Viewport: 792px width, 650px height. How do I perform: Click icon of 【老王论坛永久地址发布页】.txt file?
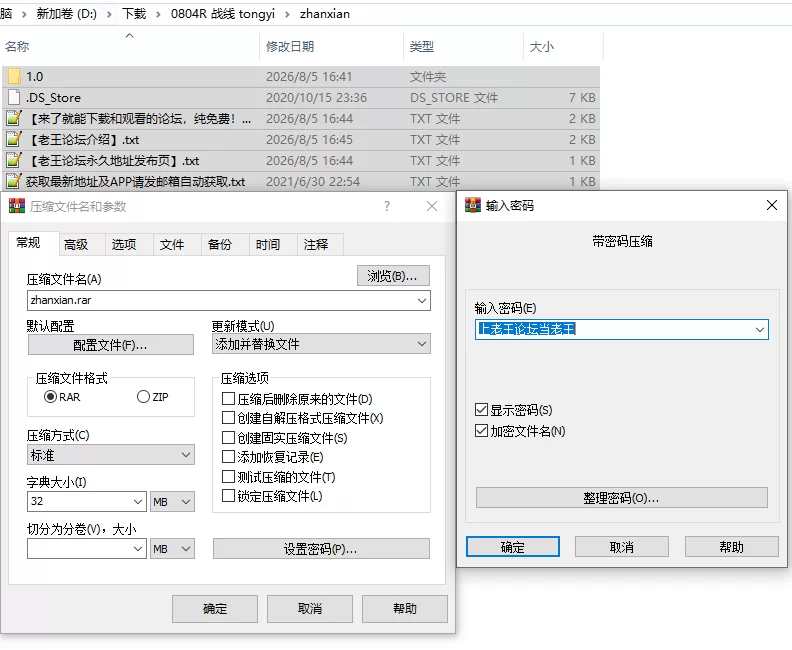coord(14,160)
